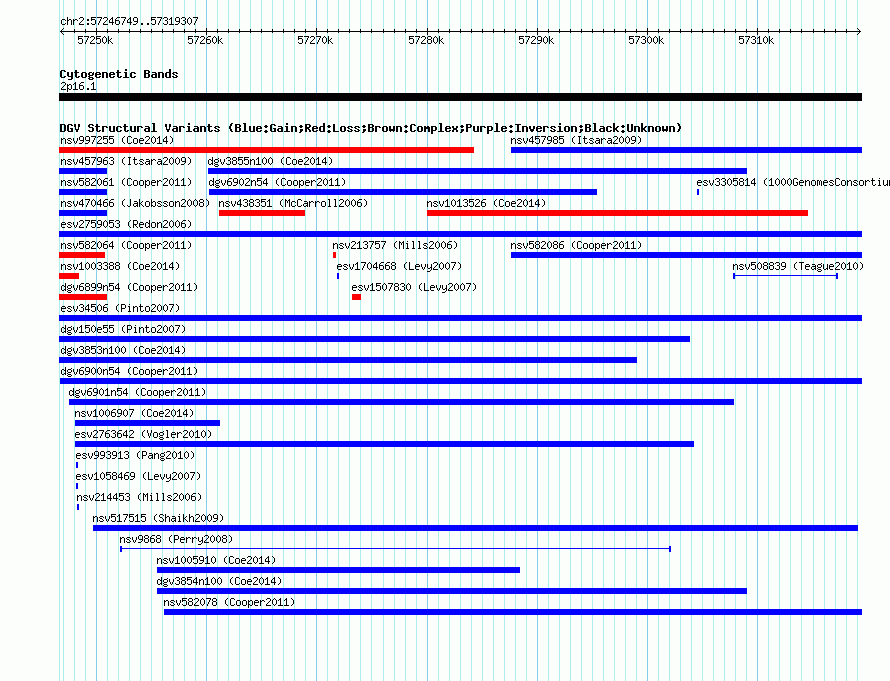Click the blue nsv1006907 gain bar
This screenshot has height=681, width=890.
click(x=147, y=423)
